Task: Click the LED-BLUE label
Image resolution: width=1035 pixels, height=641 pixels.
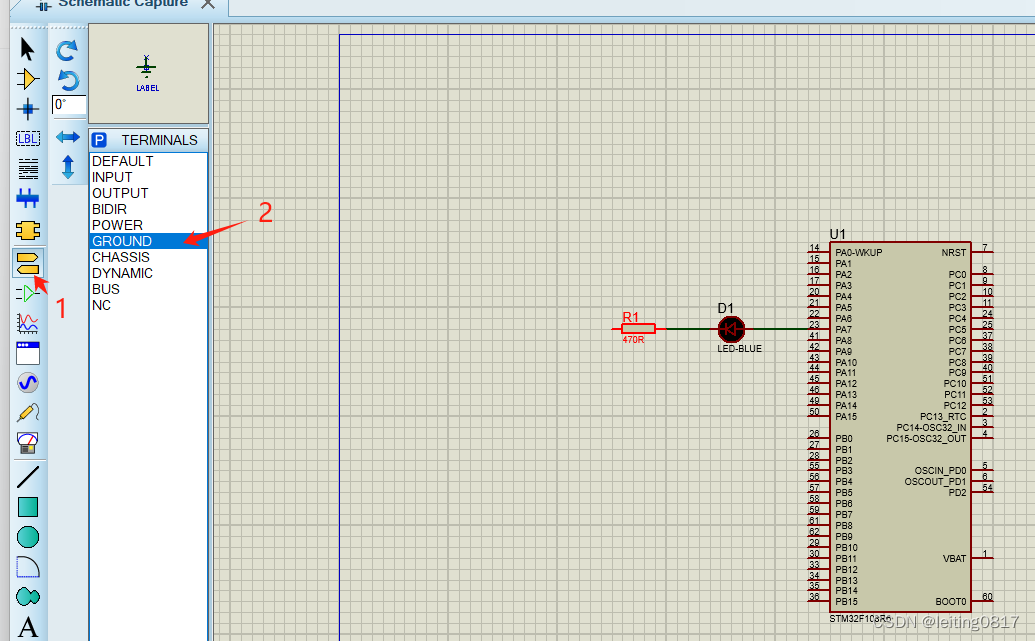Action: click(739, 349)
